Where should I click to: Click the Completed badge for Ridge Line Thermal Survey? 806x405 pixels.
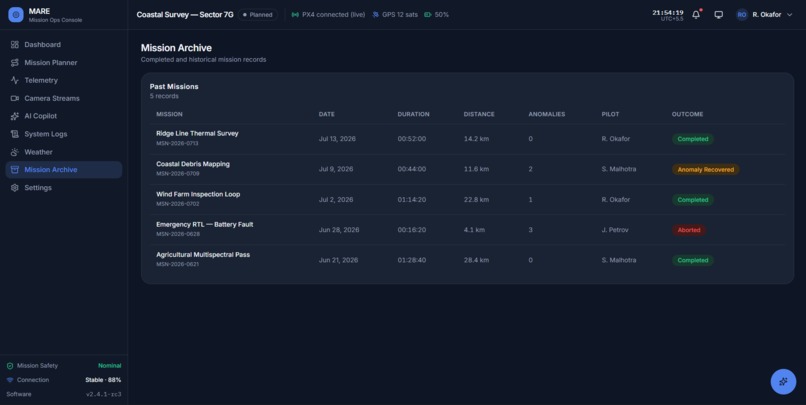[692, 139]
